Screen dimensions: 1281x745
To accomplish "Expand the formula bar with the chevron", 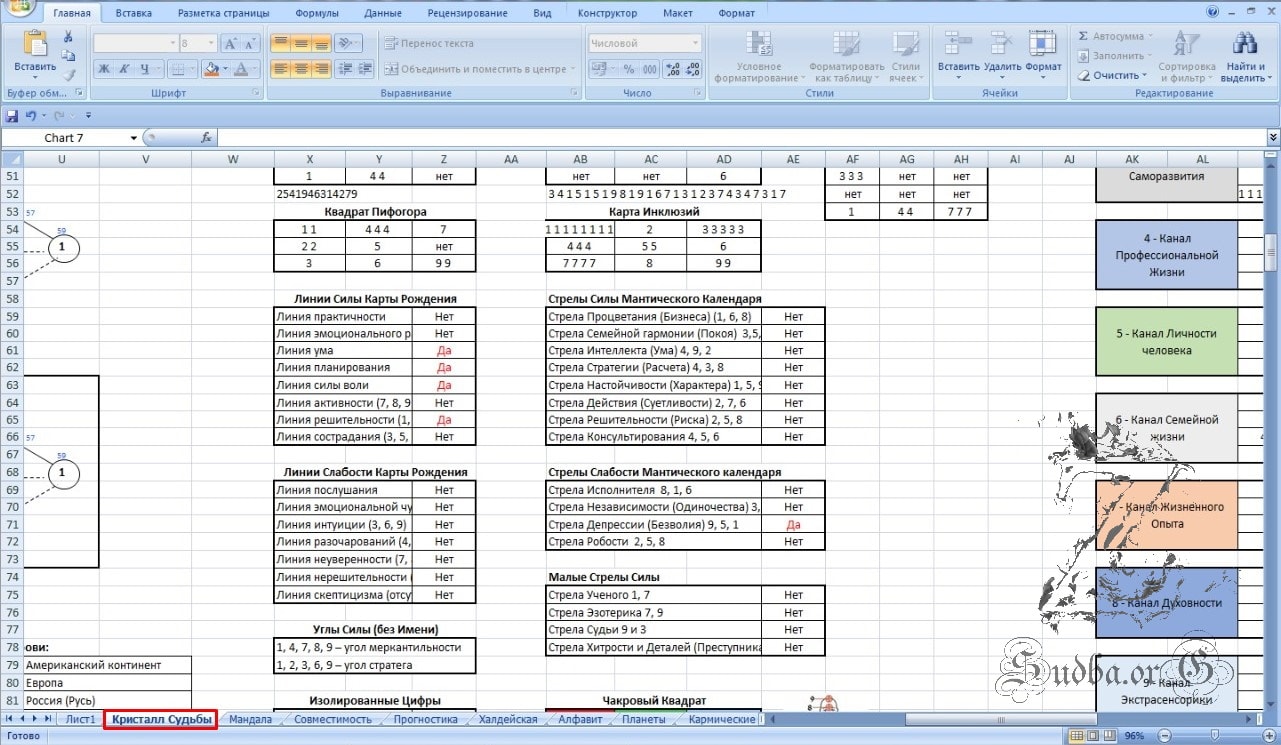I will [x=1272, y=138].
